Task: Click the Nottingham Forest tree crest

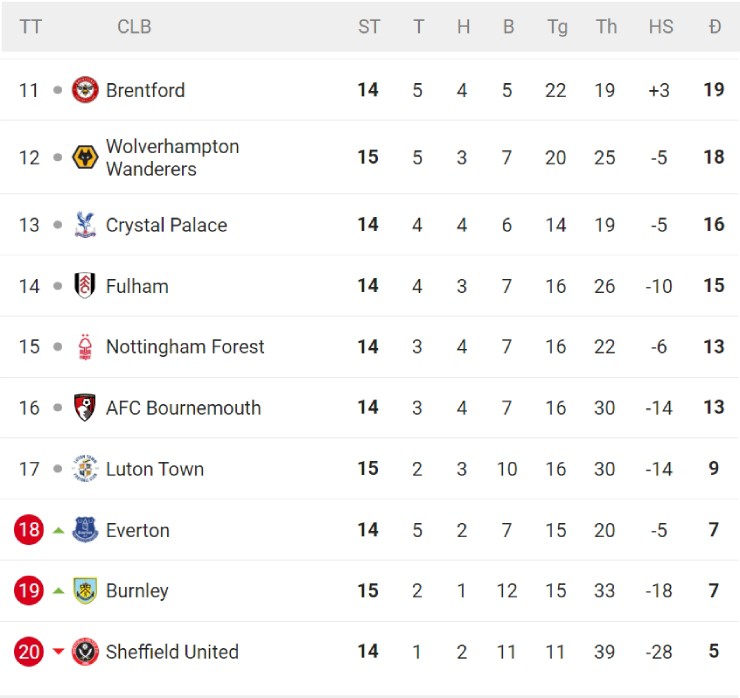Action: (x=85, y=347)
